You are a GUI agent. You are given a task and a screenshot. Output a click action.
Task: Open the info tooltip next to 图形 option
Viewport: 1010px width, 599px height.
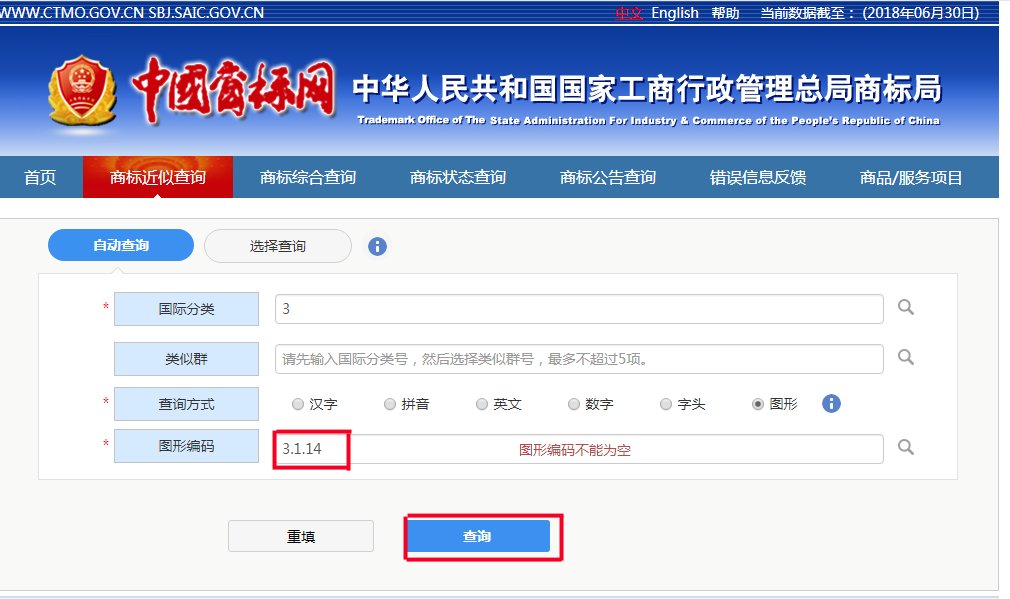(831, 404)
